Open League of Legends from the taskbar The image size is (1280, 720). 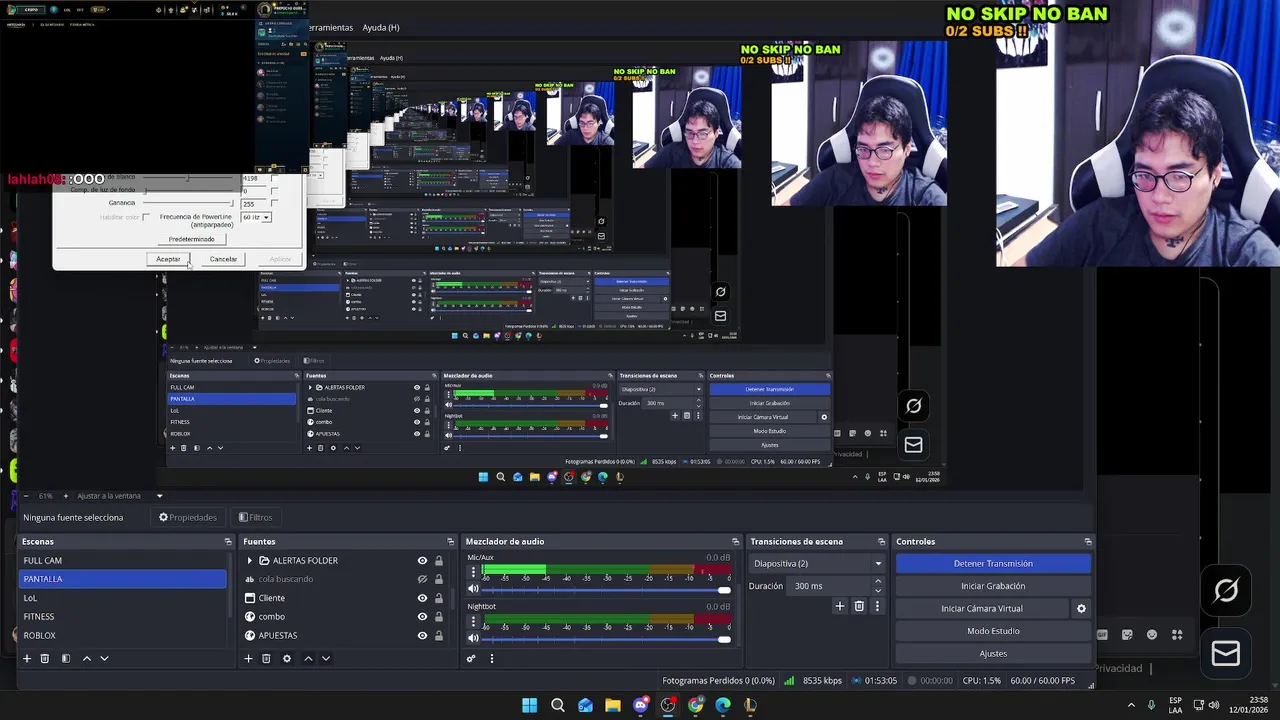click(750, 705)
